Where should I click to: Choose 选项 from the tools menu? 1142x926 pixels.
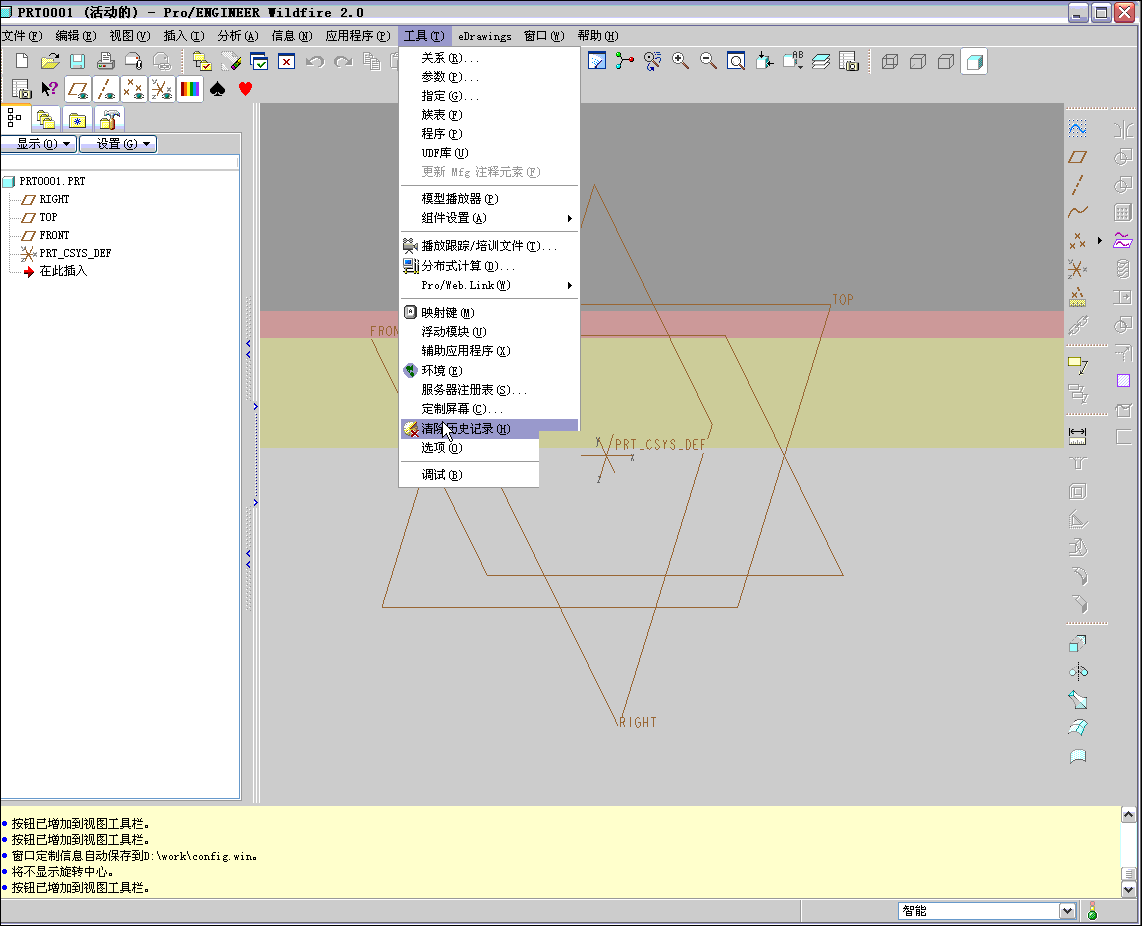click(x=470, y=447)
